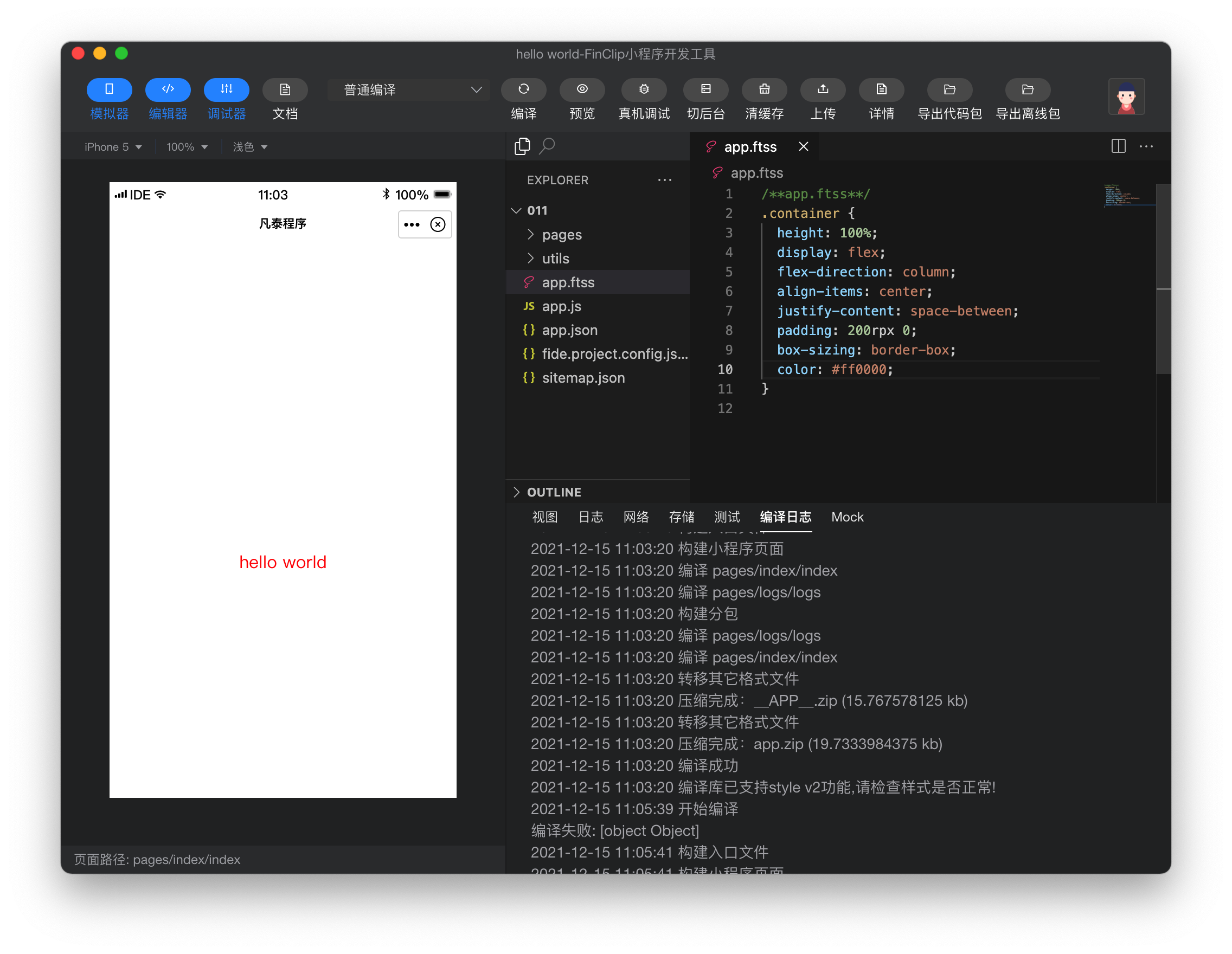The width and height of the screenshot is (1232, 954).
Task: Click the 预览 preview eye icon
Action: [582, 89]
